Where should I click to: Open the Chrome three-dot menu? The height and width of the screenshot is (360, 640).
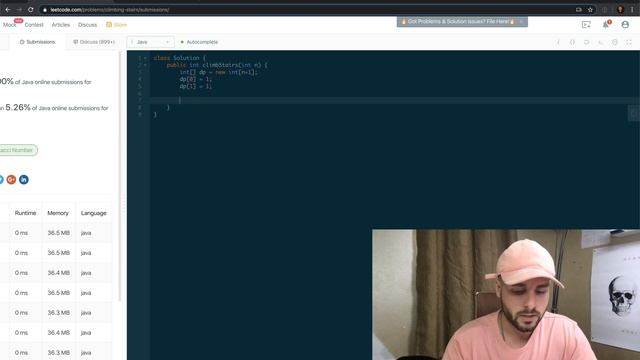coord(631,9)
